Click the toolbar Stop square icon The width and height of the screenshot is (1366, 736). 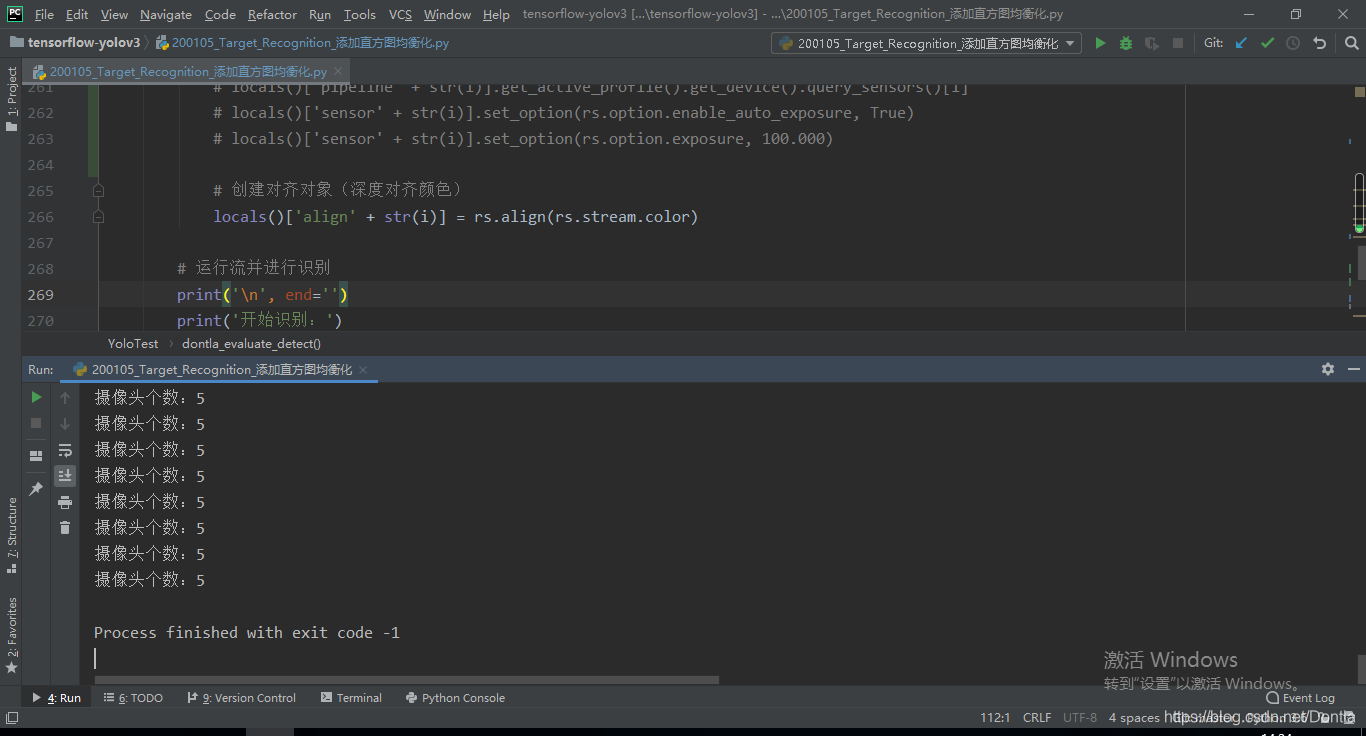click(x=1178, y=43)
